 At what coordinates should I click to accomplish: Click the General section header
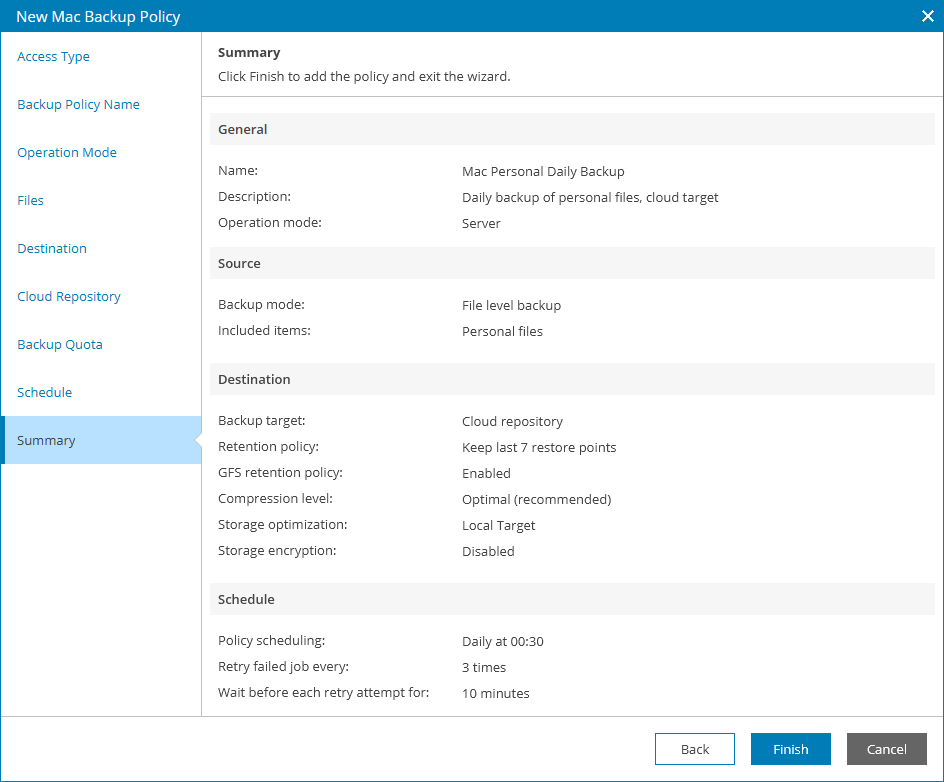243,130
